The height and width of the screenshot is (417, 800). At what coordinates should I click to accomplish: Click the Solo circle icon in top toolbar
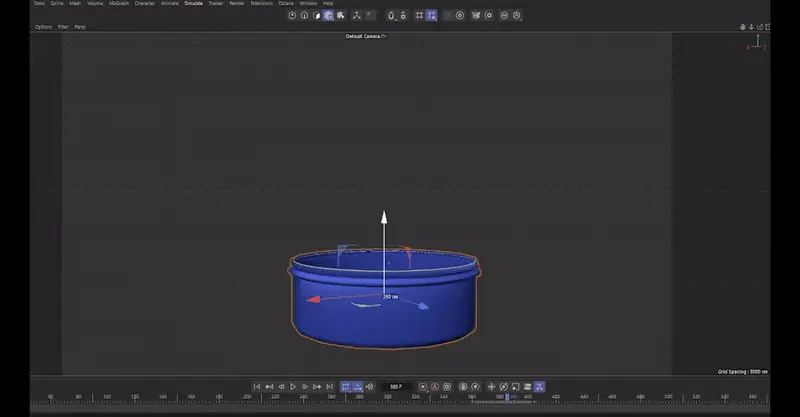click(460, 15)
